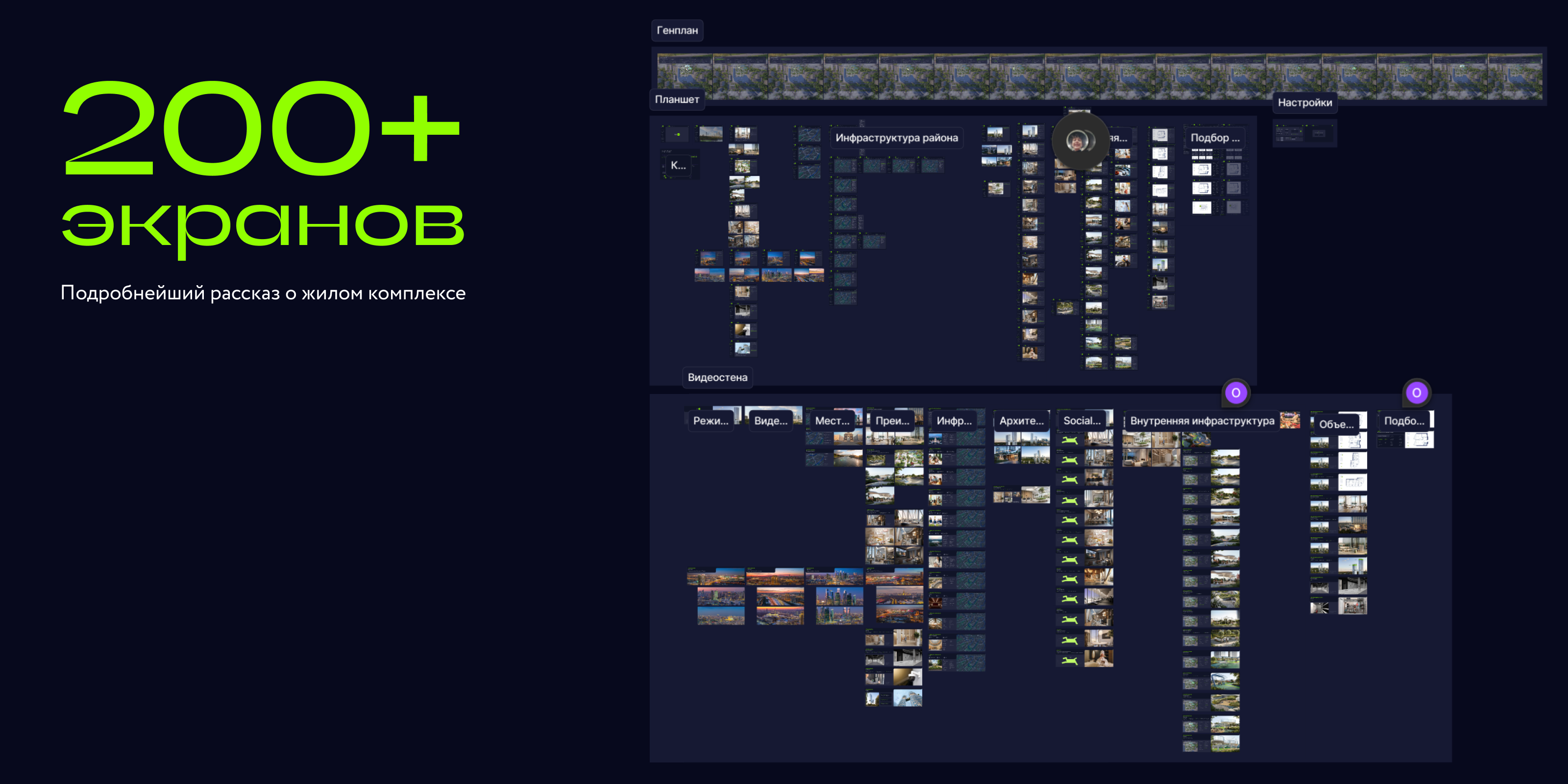Select the Виде... frame label
1568x784 pixels.
(x=771, y=420)
